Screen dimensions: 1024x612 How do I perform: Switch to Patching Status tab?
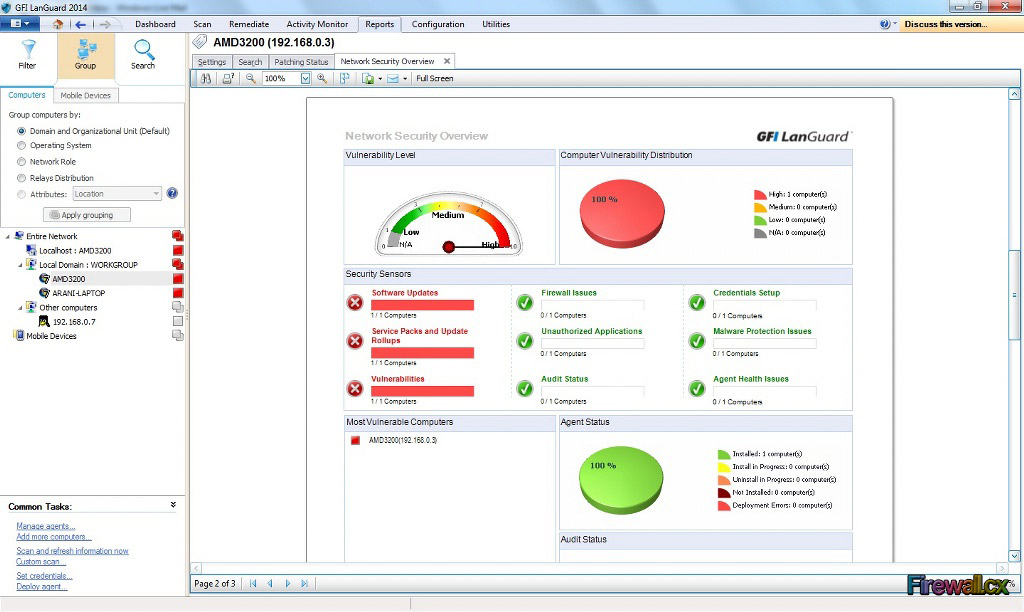(x=301, y=62)
